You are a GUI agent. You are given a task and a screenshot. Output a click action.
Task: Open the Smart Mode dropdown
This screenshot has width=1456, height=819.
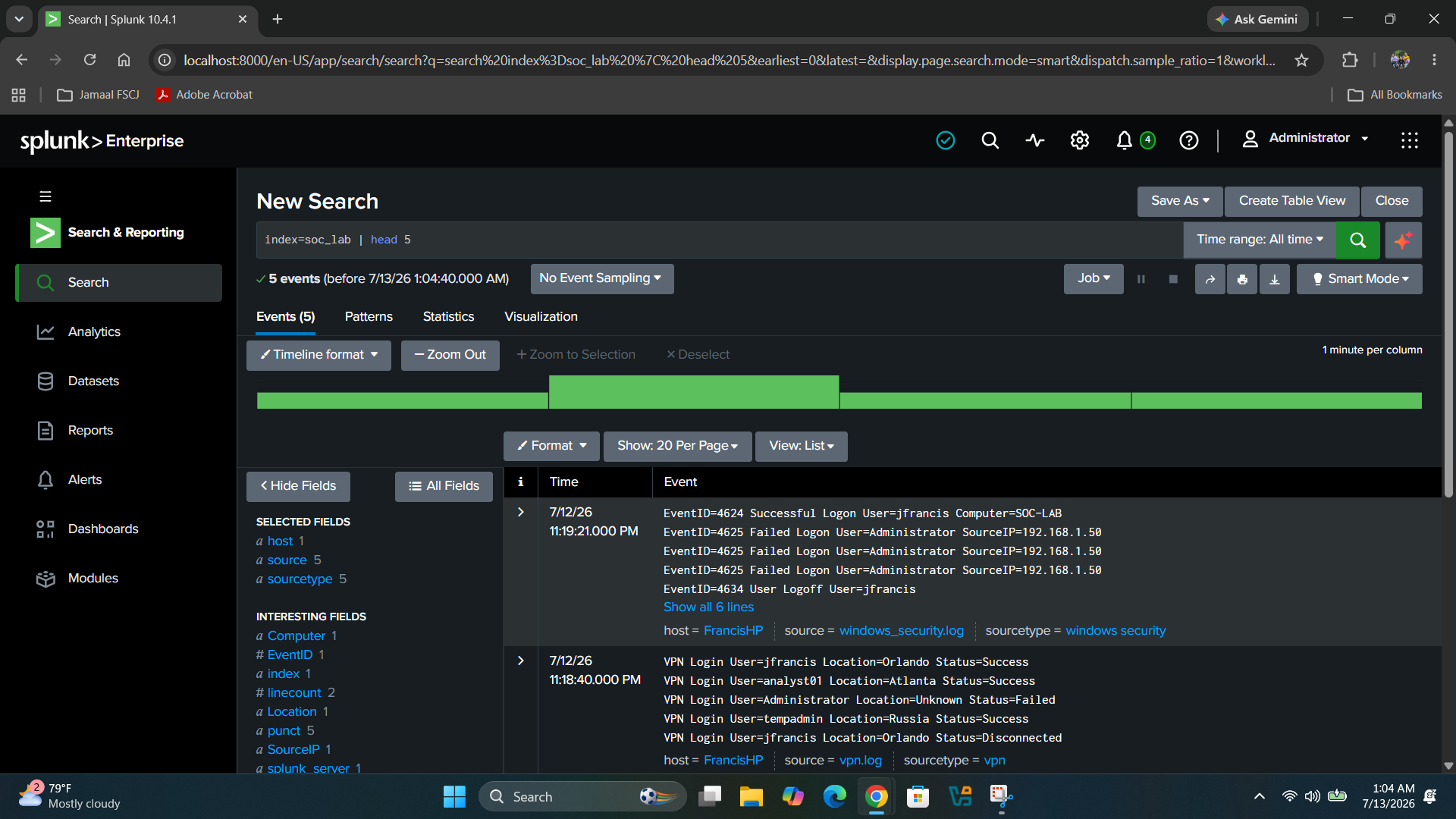click(1360, 279)
